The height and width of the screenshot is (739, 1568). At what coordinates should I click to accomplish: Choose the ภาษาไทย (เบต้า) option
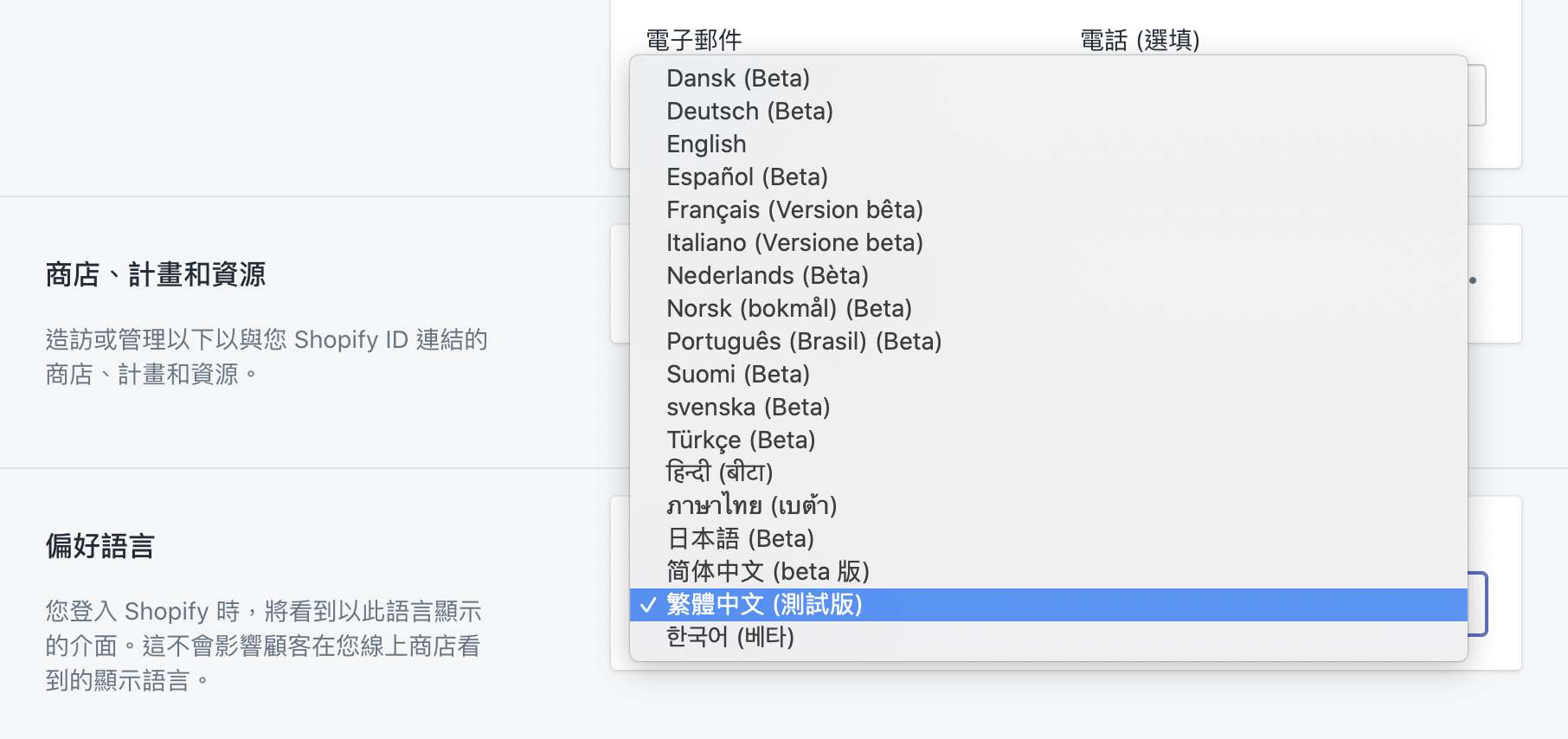pos(751,506)
